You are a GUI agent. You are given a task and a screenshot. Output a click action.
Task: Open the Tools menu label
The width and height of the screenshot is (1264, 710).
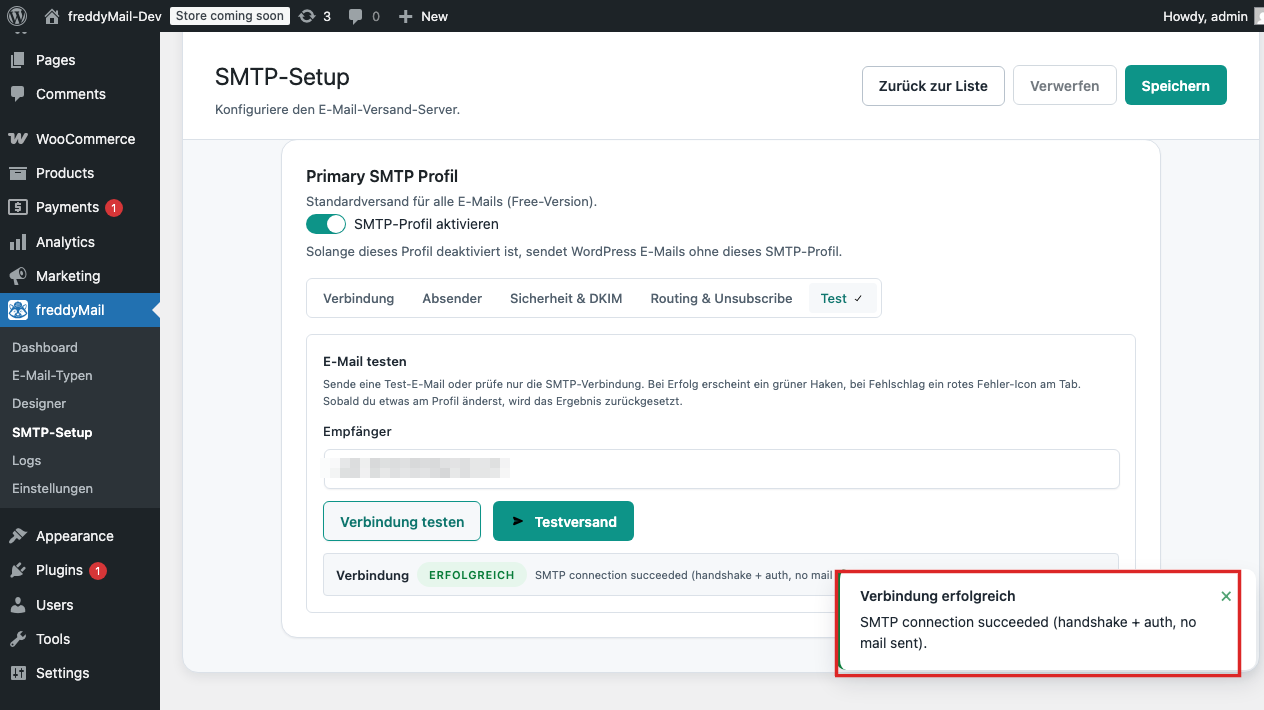click(x=53, y=639)
